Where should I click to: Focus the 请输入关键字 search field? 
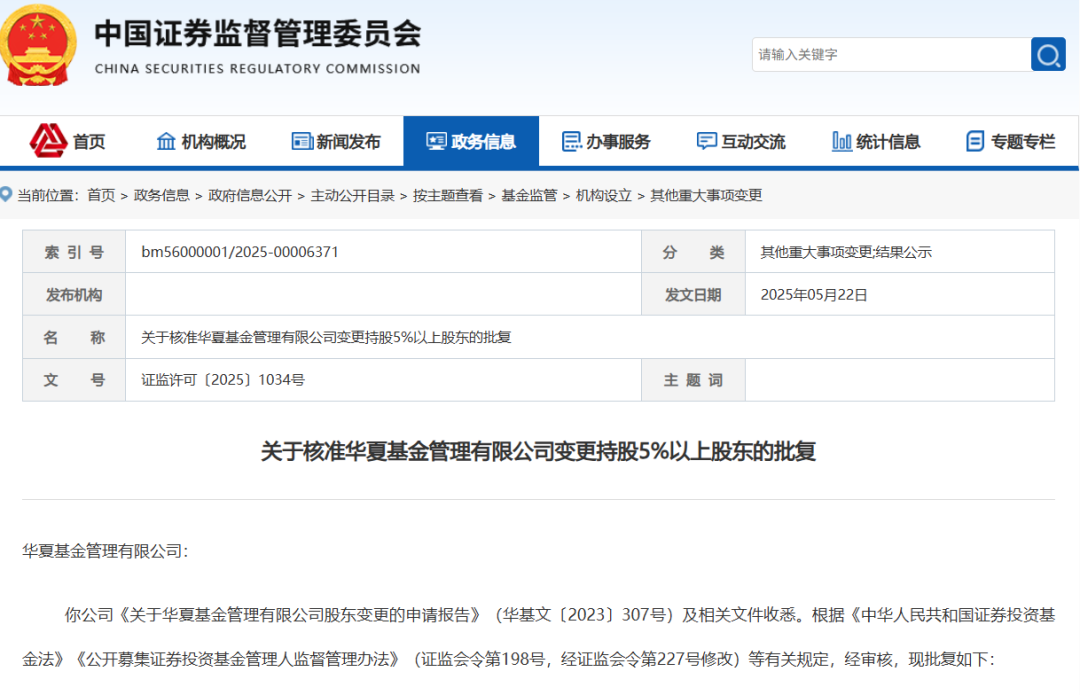(890, 55)
